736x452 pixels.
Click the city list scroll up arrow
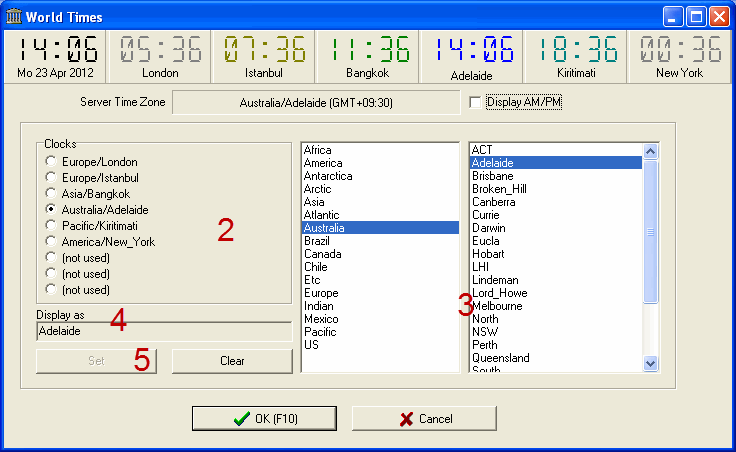(650, 151)
